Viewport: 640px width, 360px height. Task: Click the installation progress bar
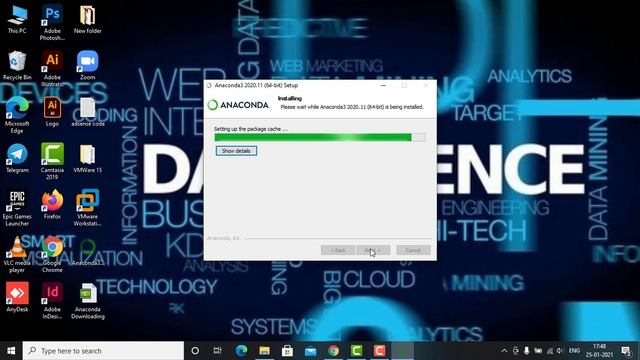tap(320, 138)
